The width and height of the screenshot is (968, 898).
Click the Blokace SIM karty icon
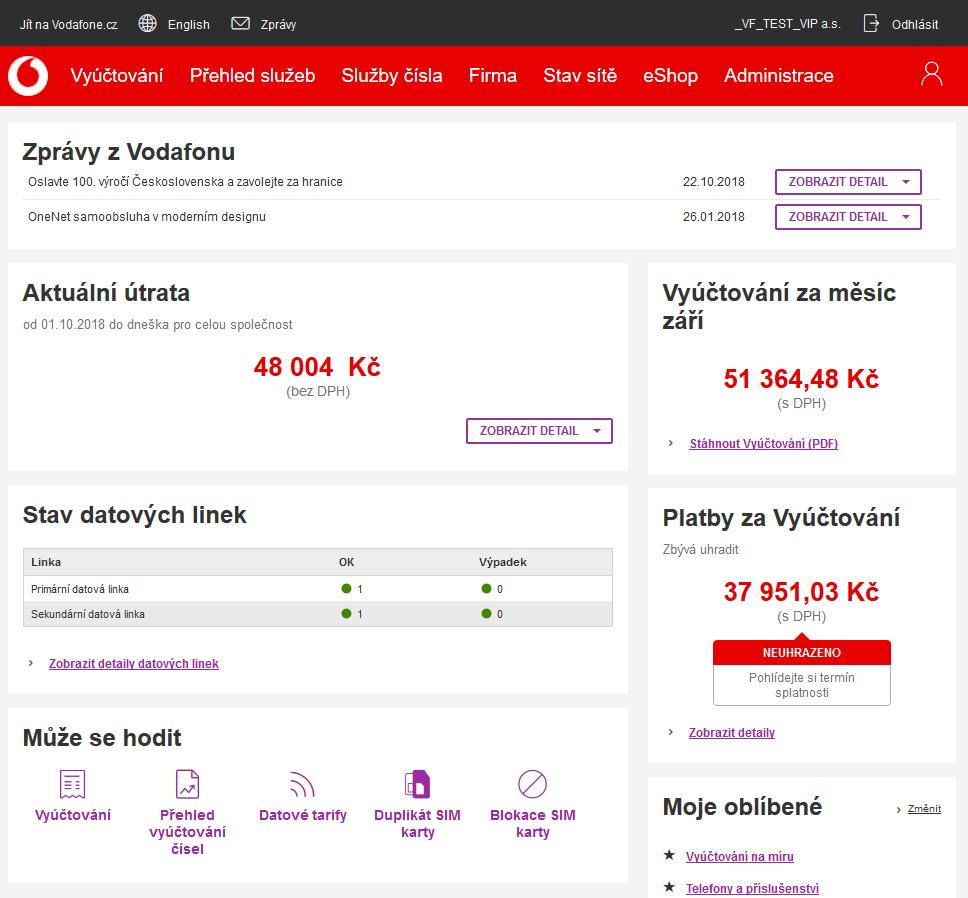pos(532,784)
